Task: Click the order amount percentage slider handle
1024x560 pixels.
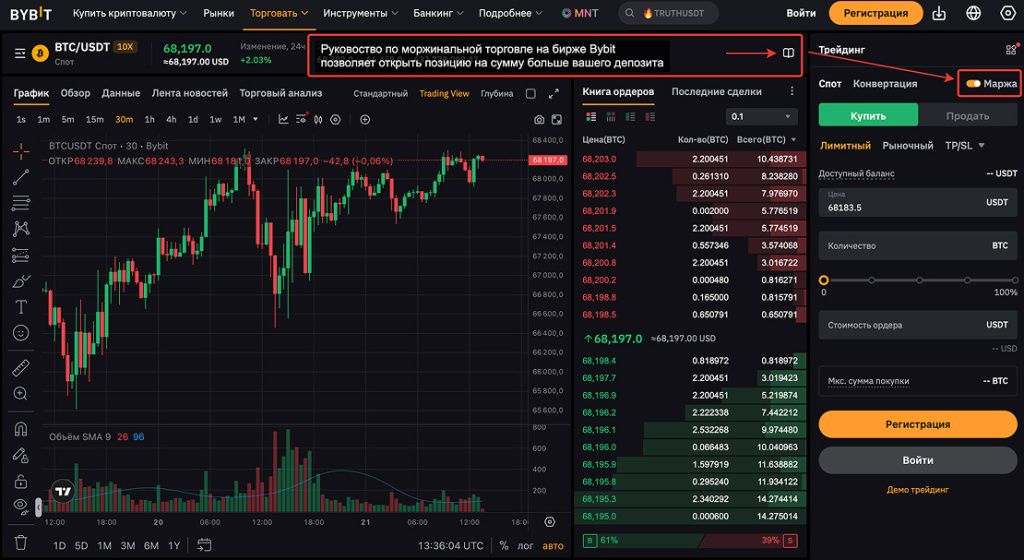Action: [824, 280]
